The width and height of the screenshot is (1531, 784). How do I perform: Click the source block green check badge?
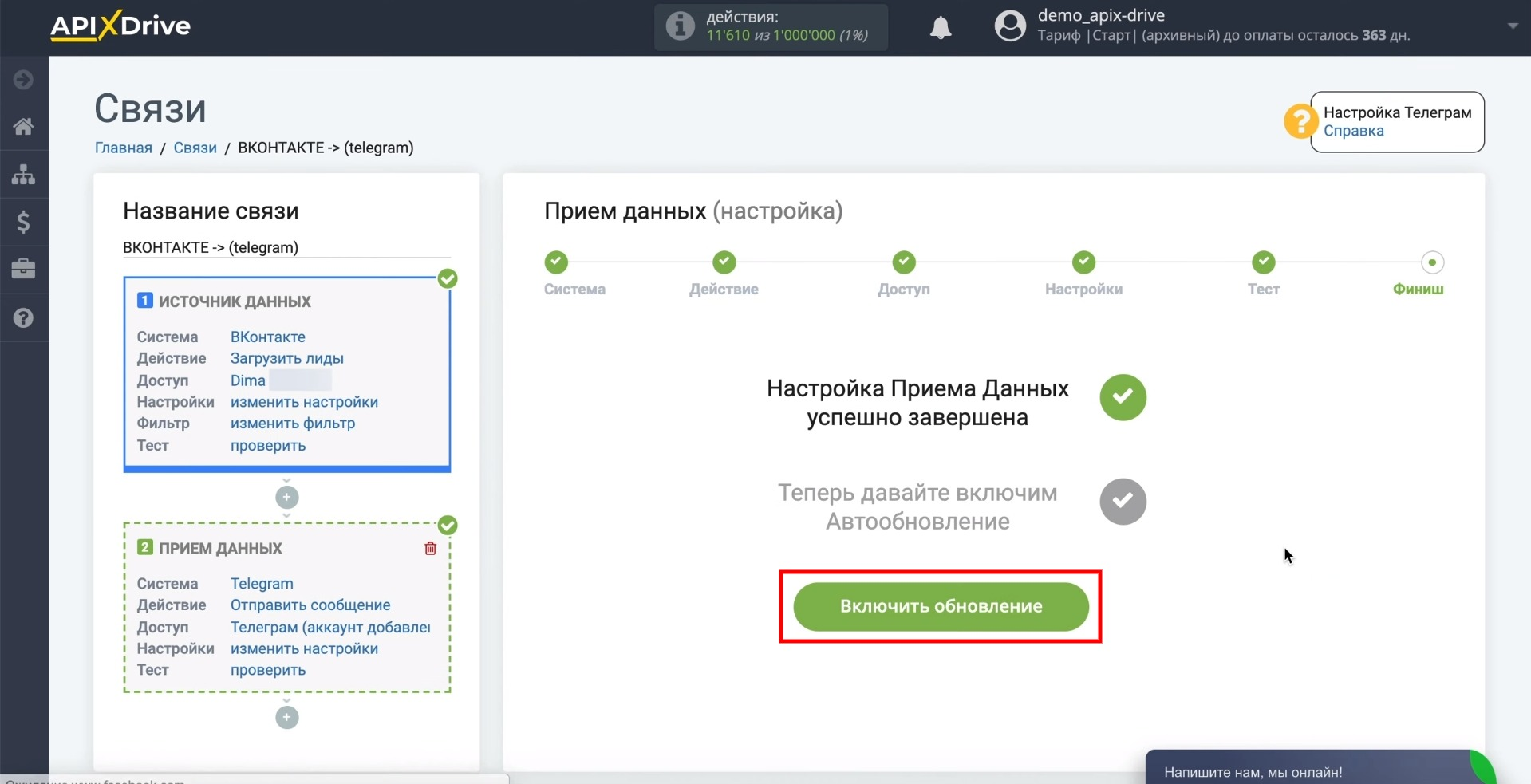[448, 278]
